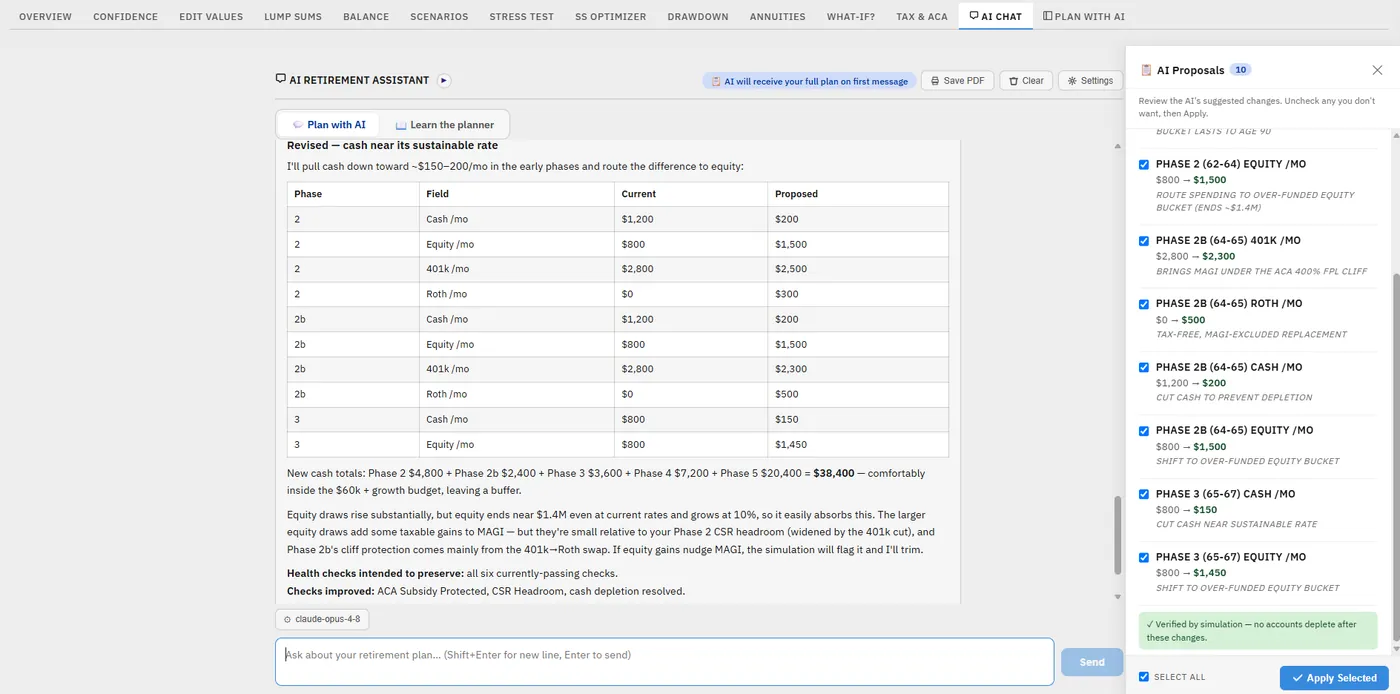Focus the retirement plan question input

[x=664, y=662]
